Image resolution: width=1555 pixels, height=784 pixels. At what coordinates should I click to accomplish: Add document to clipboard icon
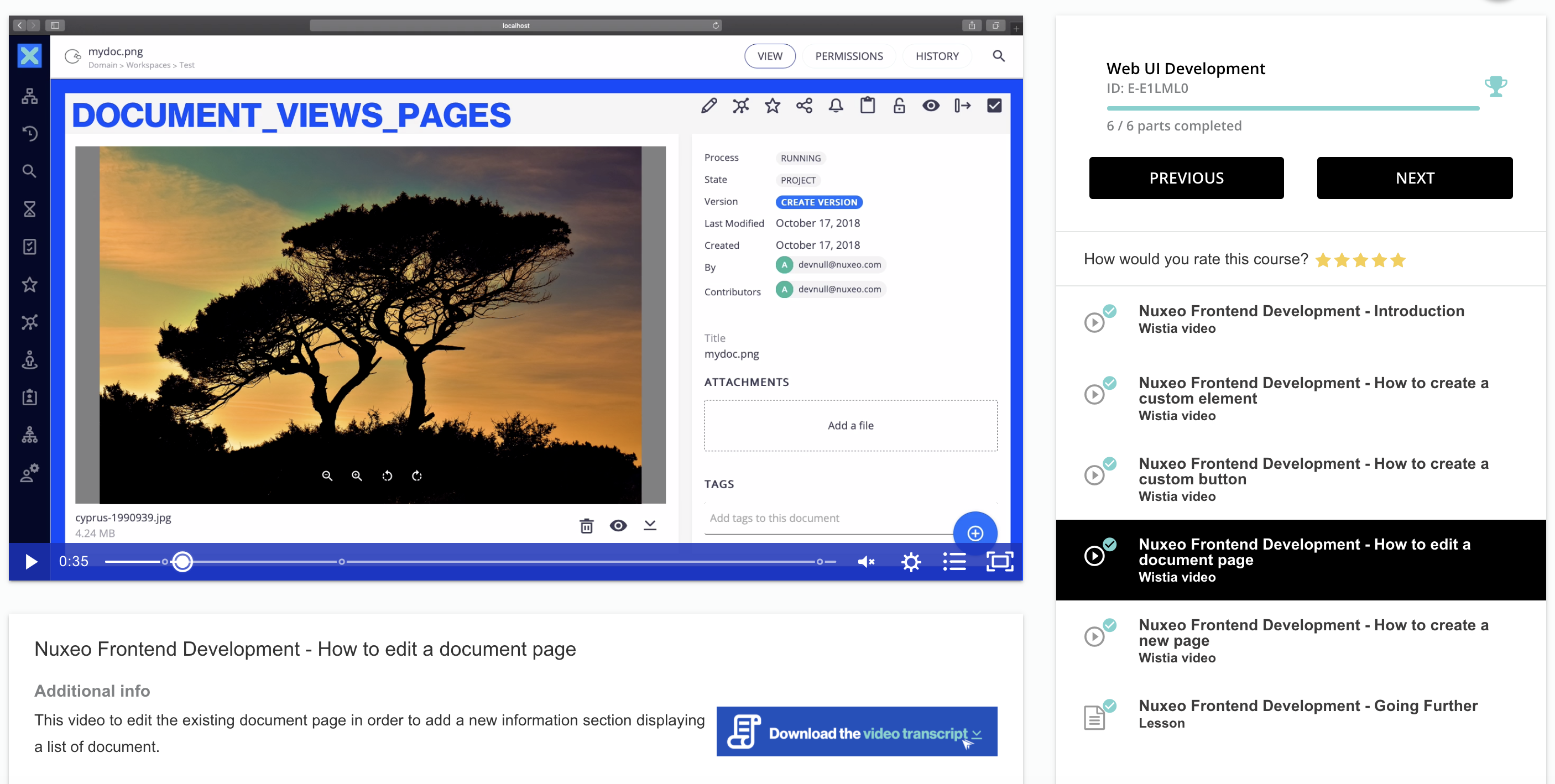pyautogui.click(x=868, y=106)
